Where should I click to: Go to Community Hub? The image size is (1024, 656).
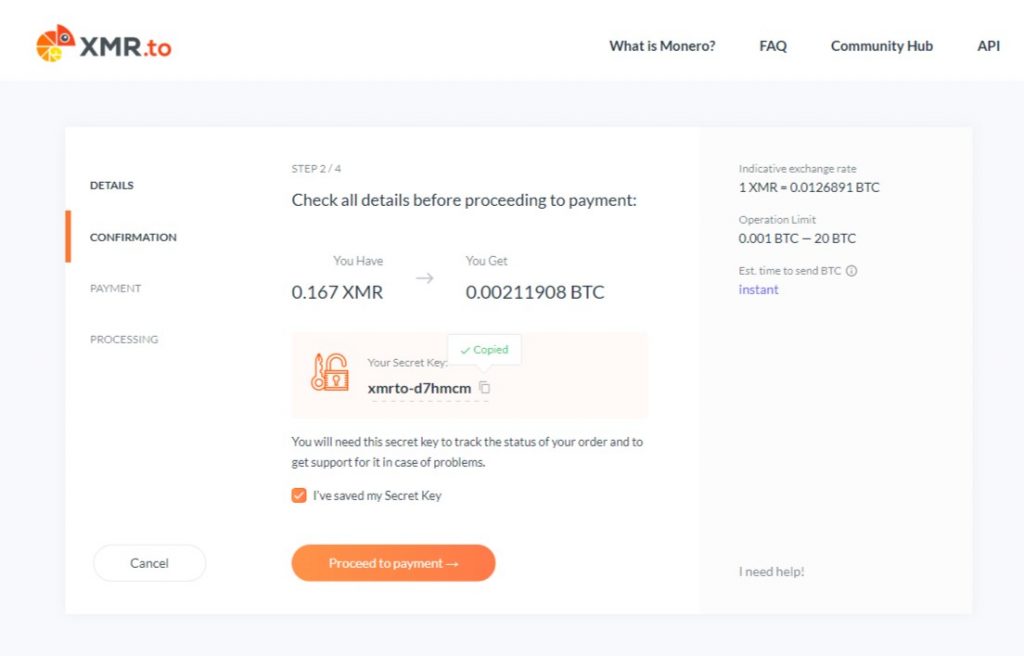coord(882,46)
